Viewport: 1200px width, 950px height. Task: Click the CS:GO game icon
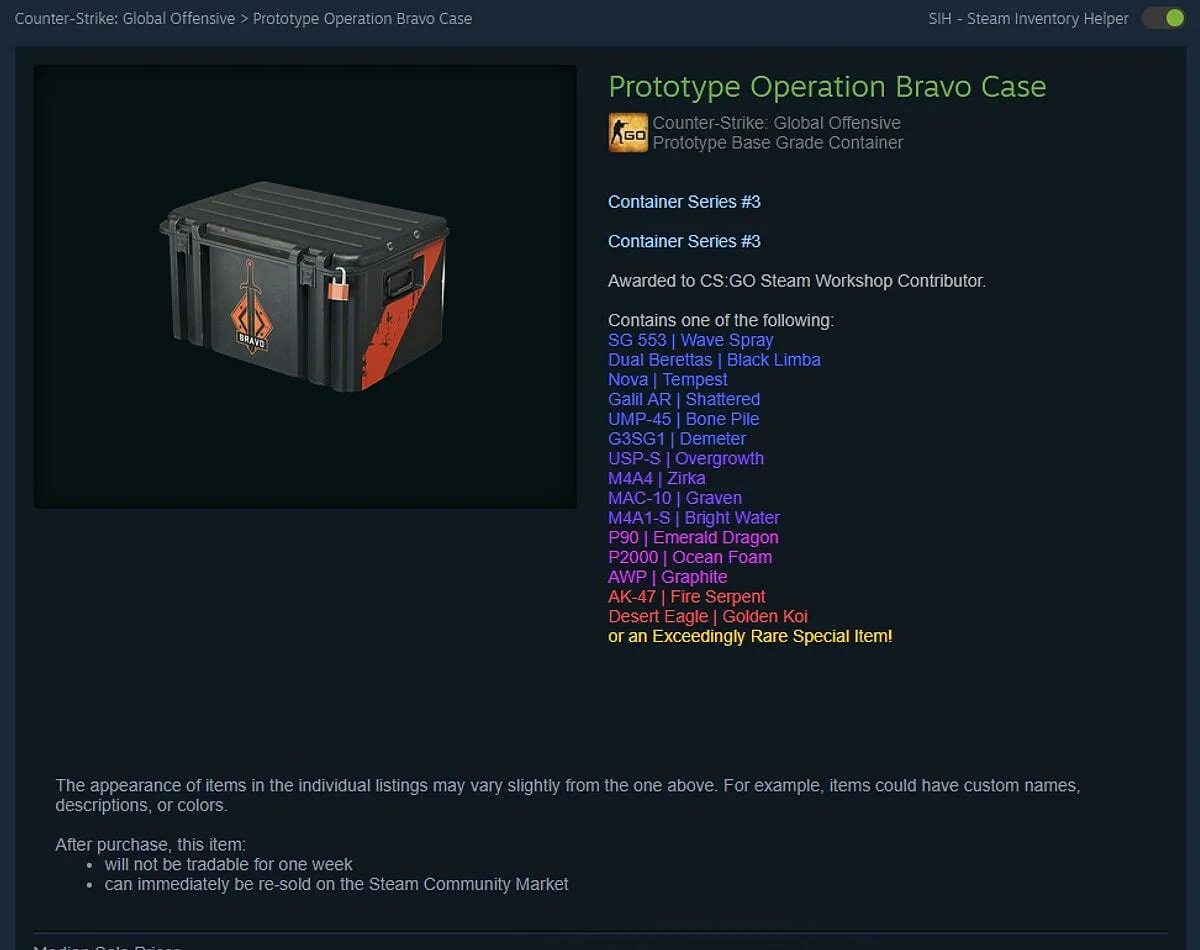628,133
